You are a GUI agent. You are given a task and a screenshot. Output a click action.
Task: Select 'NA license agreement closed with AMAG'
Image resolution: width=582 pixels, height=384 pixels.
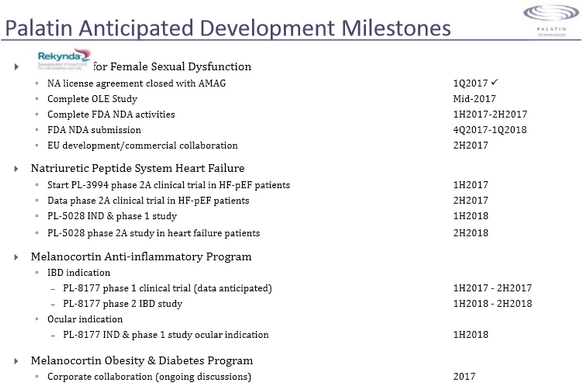[x=136, y=83]
